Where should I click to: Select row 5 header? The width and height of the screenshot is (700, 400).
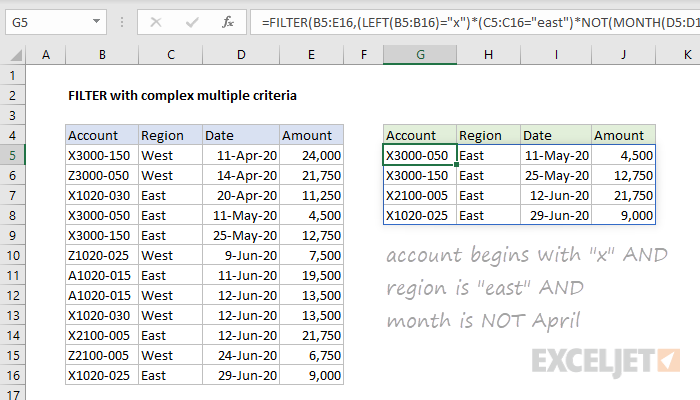coord(12,155)
